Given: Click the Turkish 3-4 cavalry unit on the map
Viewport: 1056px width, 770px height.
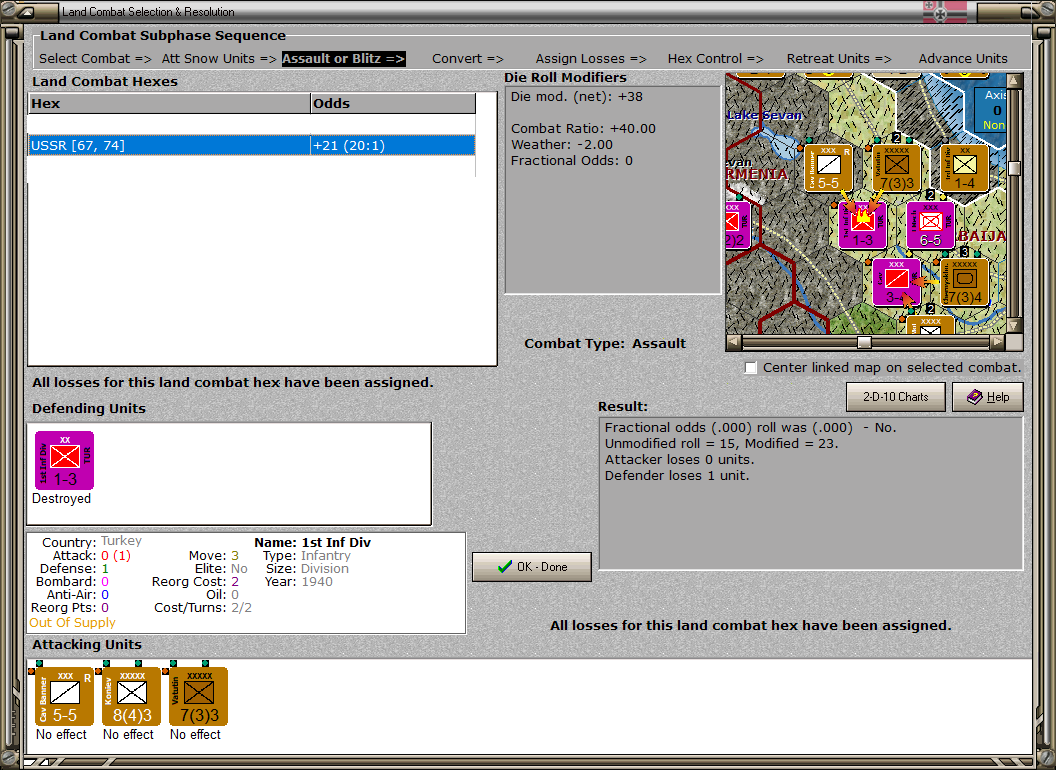Looking at the screenshot, I should (896, 282).
